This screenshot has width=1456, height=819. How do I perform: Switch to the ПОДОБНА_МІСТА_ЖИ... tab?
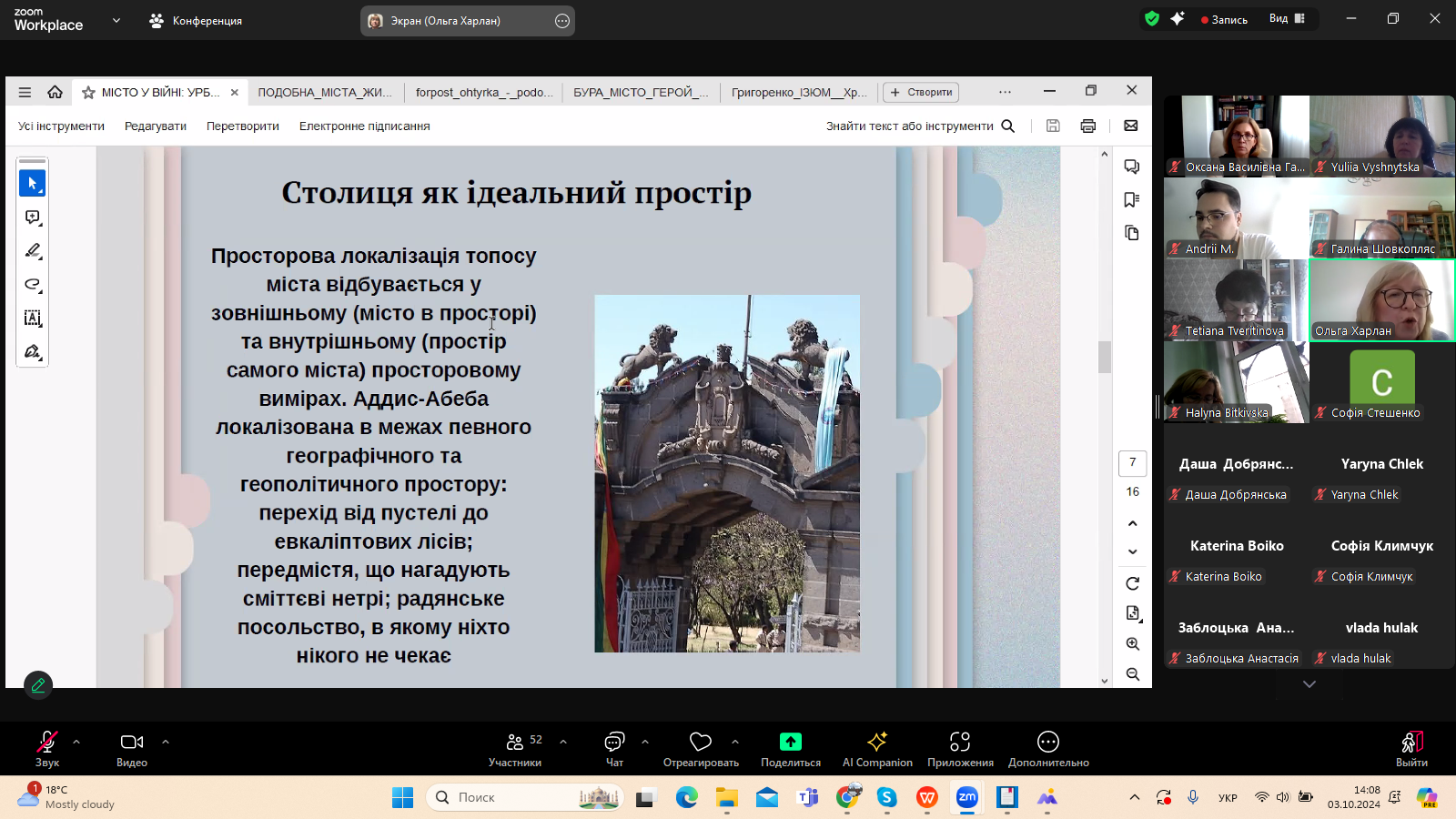tap(325, 92)
